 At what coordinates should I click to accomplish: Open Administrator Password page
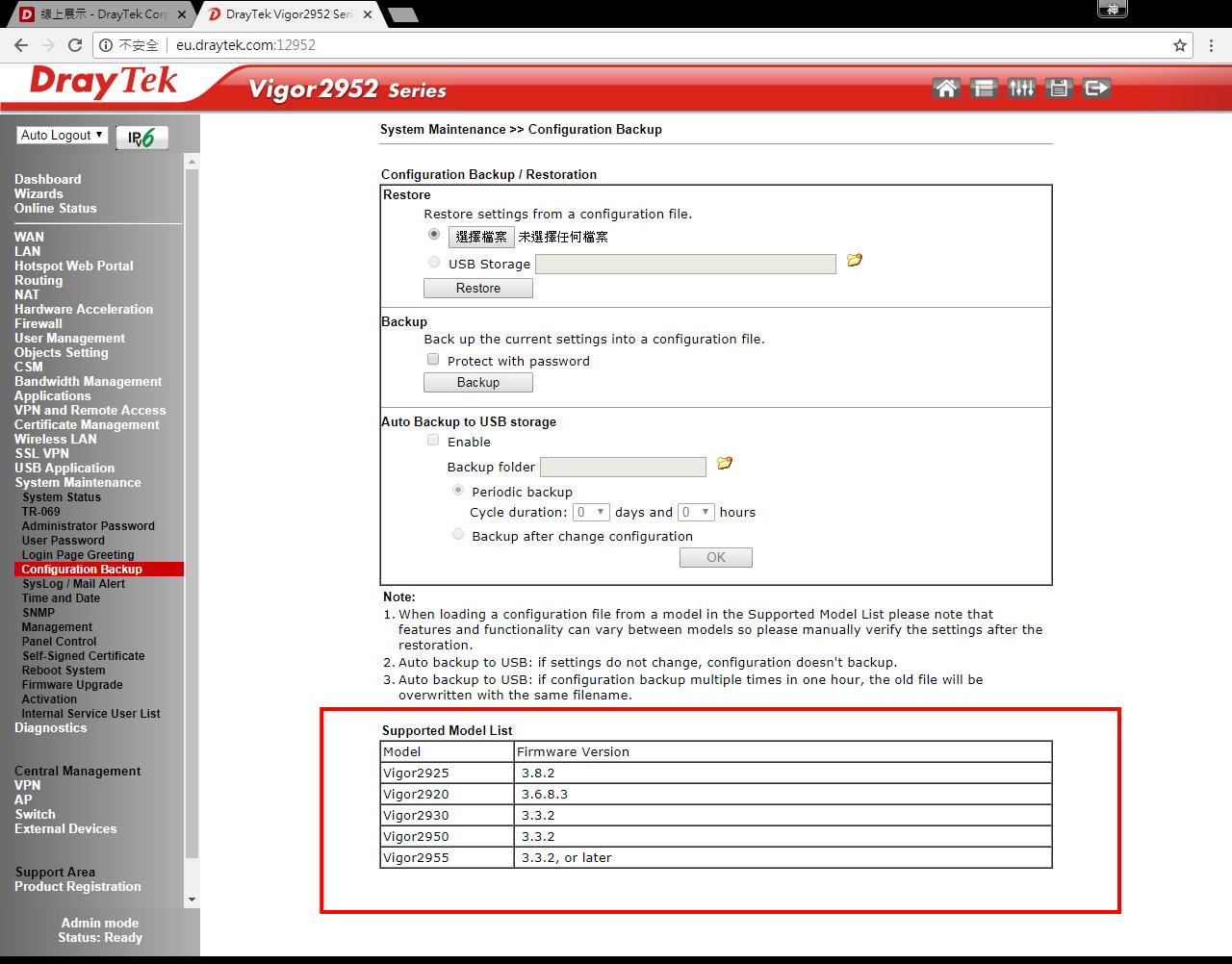point(89,525)
